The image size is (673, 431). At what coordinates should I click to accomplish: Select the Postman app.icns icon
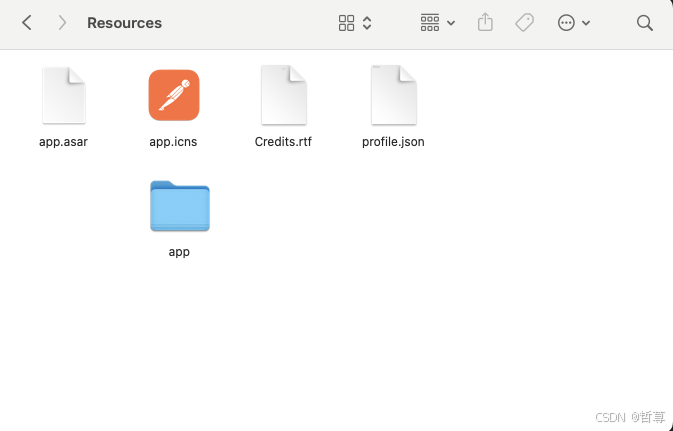click(174, 95)
